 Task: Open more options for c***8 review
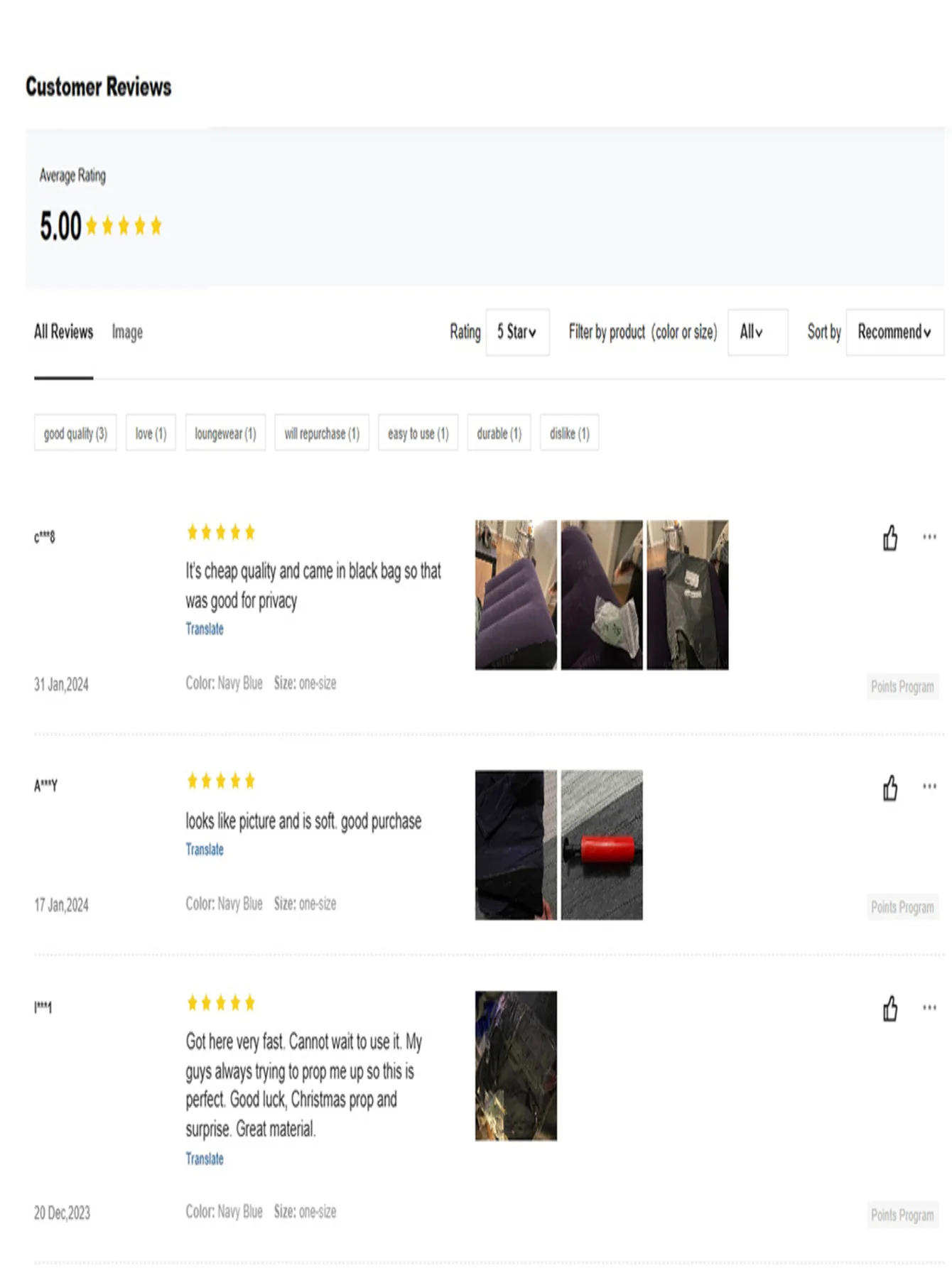(x=929, y=537)
